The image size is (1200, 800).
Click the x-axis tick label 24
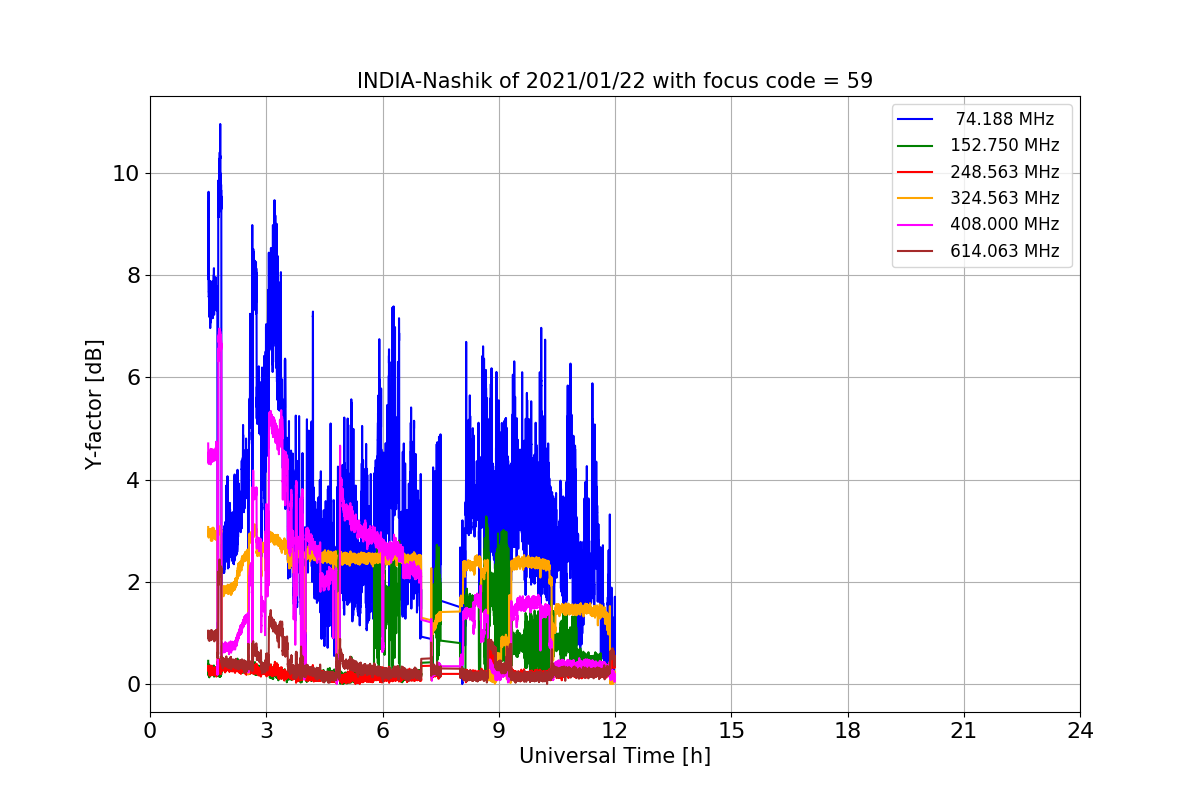click(x=1080, y=731)
